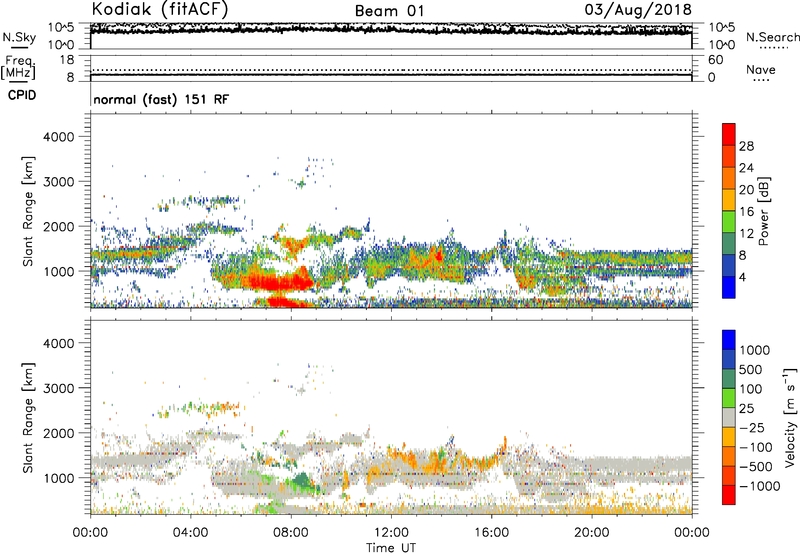Click '4000' on power panel range axis
The width and height of the screenshot is (800, 554).
59,137
